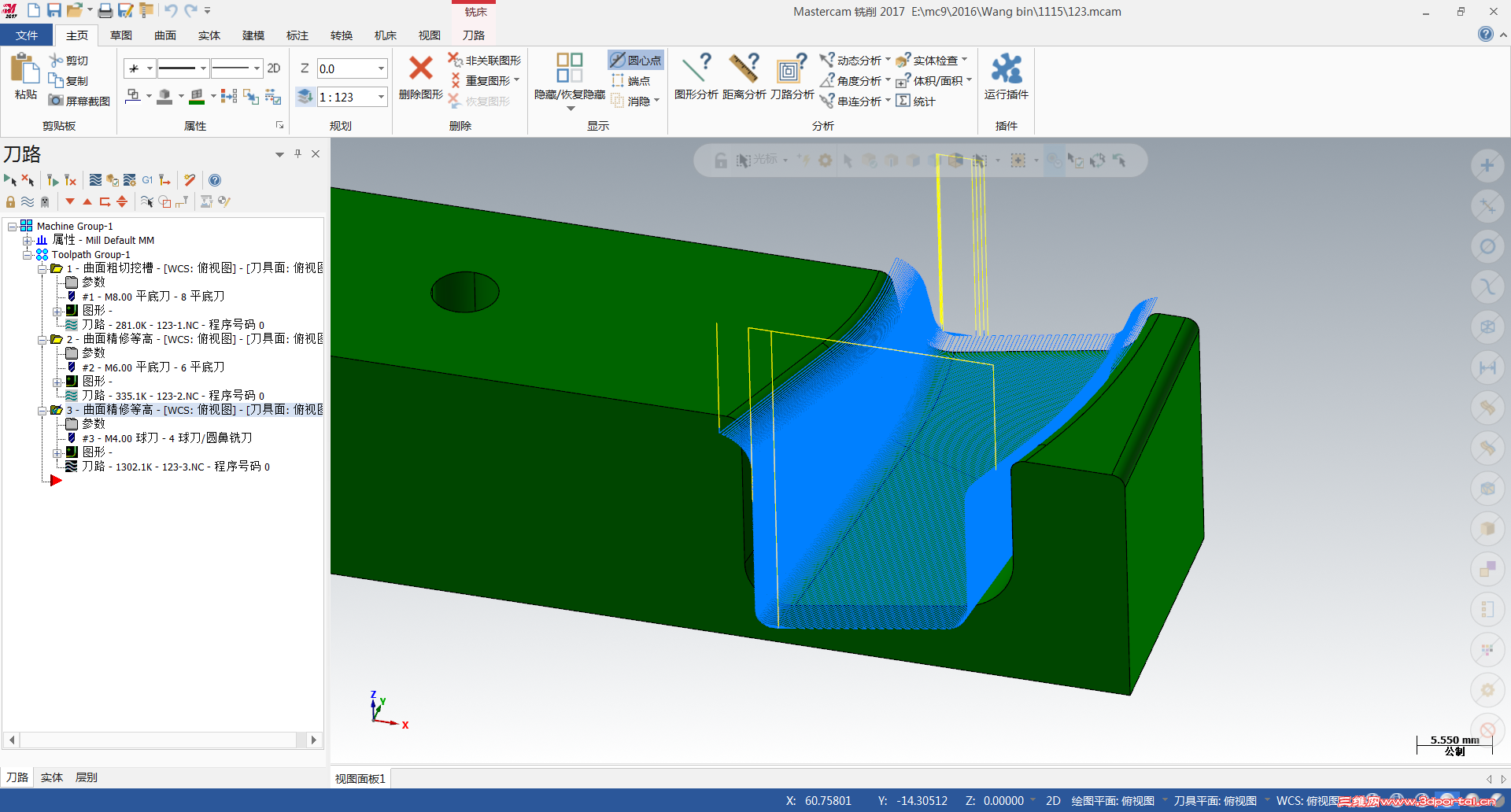Click the verify selected operations icon
The height and width of the screenshot is (812, 1511).
(113, 180)
